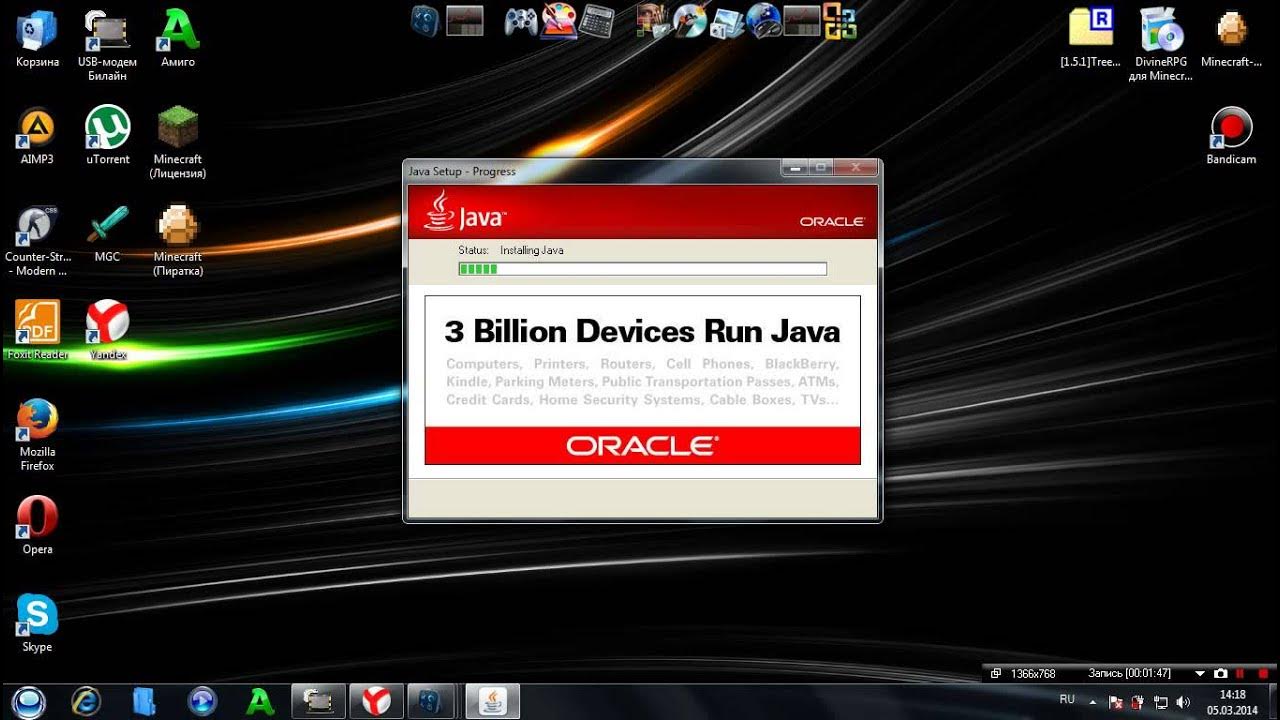Select the [1.5.1]Tree... folder icon
The width and height of the screenshot is (1280, 720).
(1090, 38)
